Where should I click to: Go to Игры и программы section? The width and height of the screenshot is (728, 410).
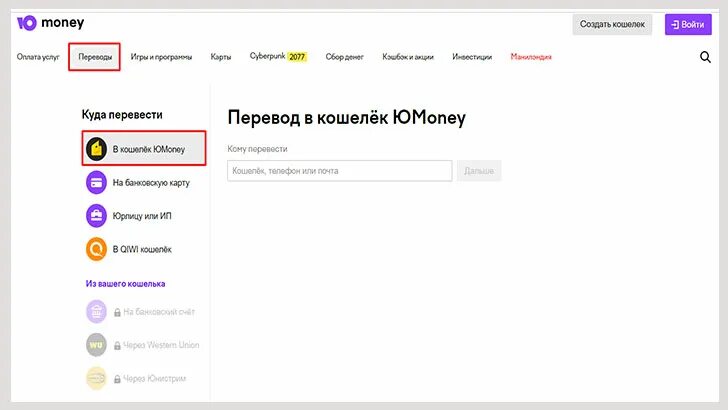pos(161,57)
